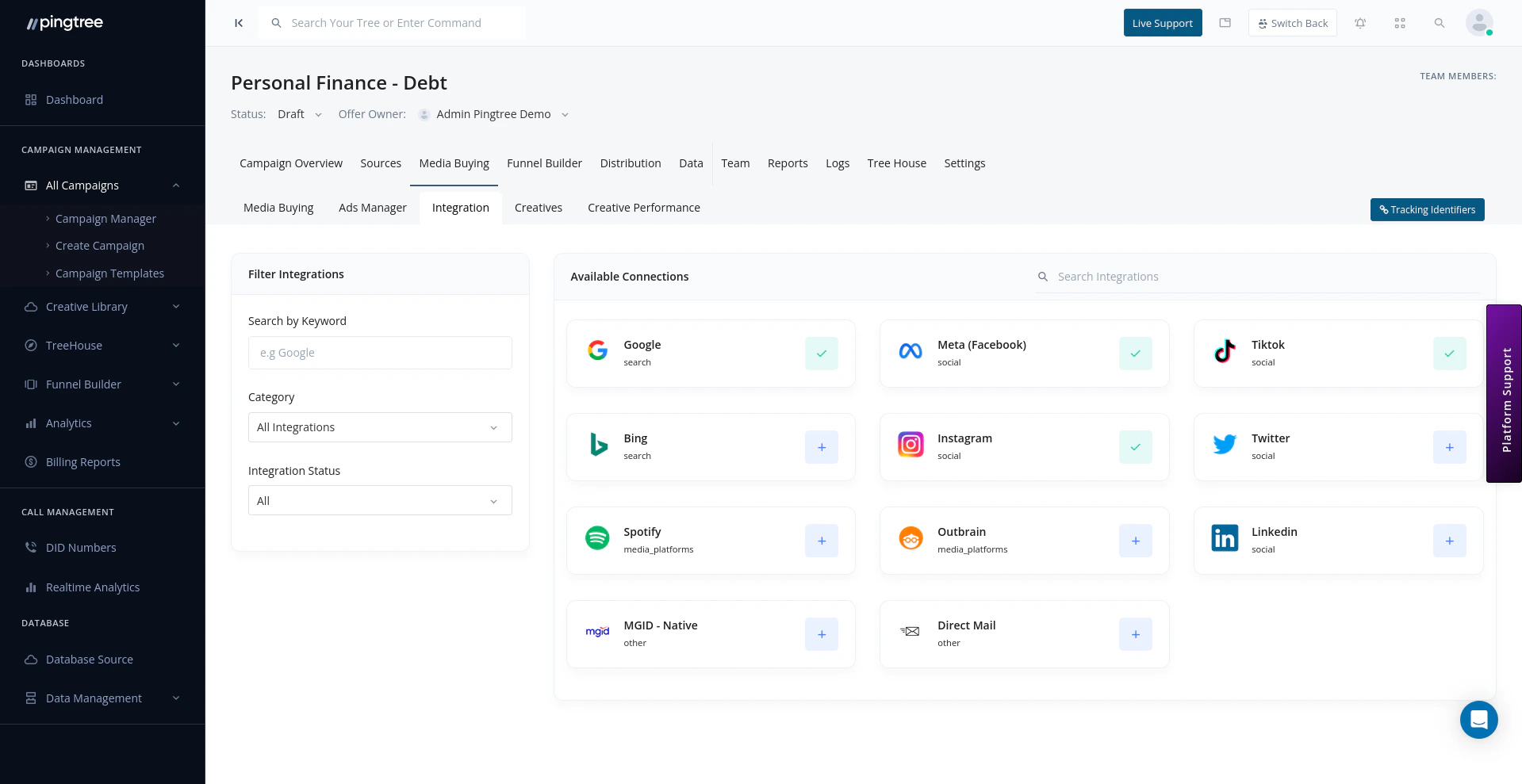
Task: Open the Category All Integrations dropdown
Action: (x=379, y=426)
